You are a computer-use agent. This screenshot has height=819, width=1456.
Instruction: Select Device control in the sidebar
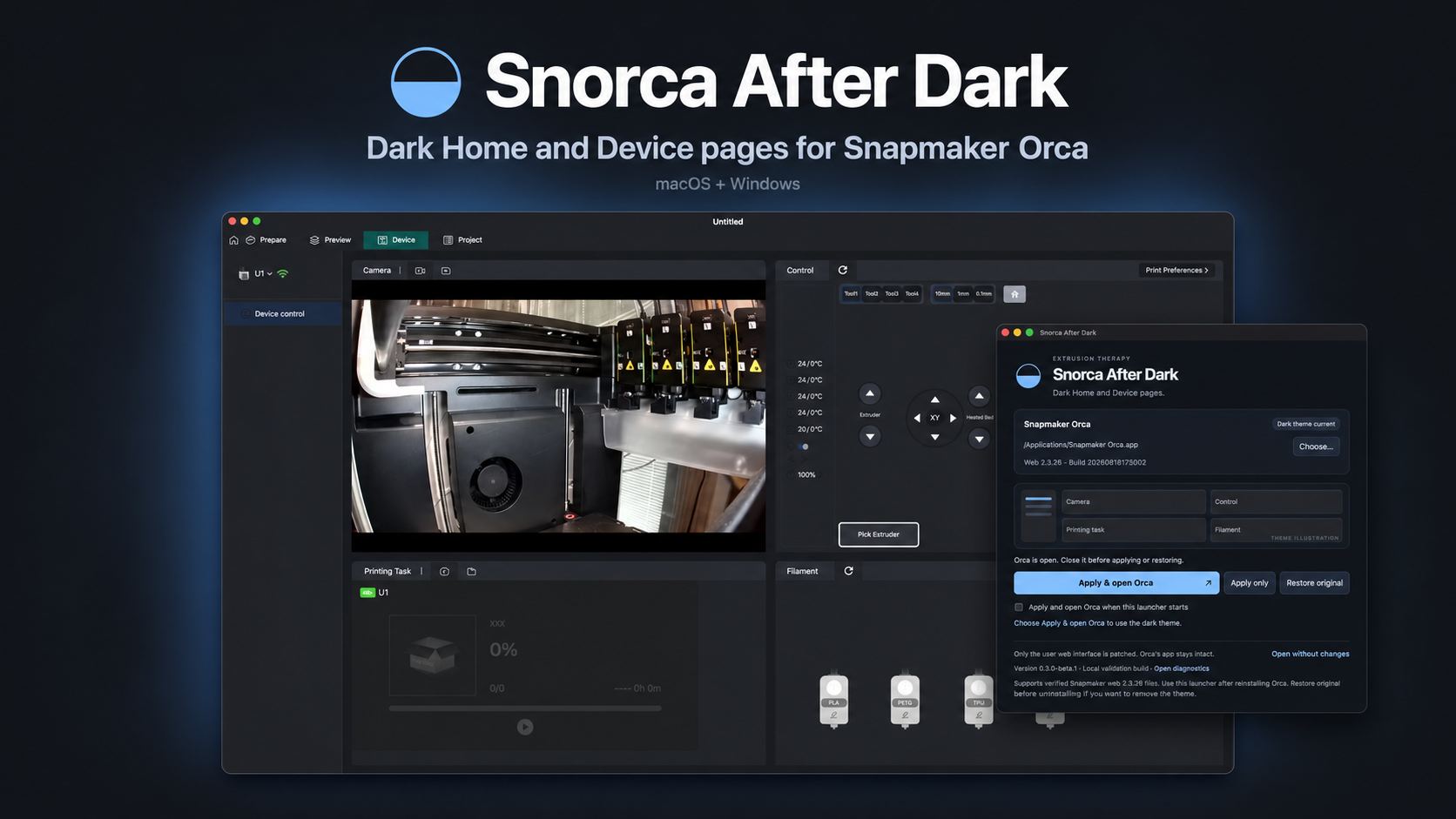coord(283,314)
